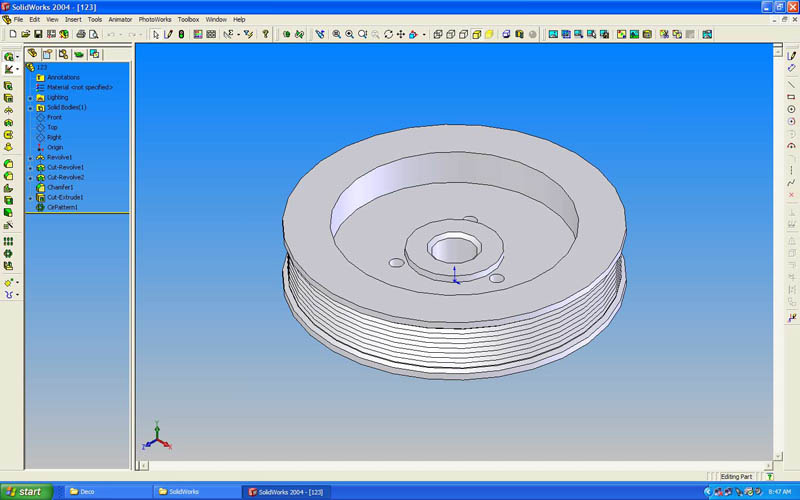
Task: Click the Fillet feature icon
Action: [9, 164]
